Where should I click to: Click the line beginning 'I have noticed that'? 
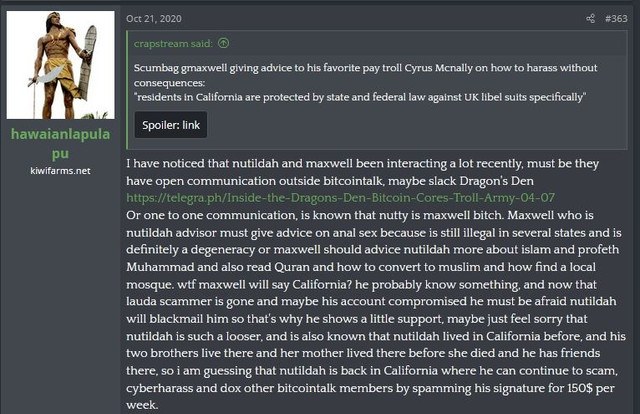pos(362,163)
